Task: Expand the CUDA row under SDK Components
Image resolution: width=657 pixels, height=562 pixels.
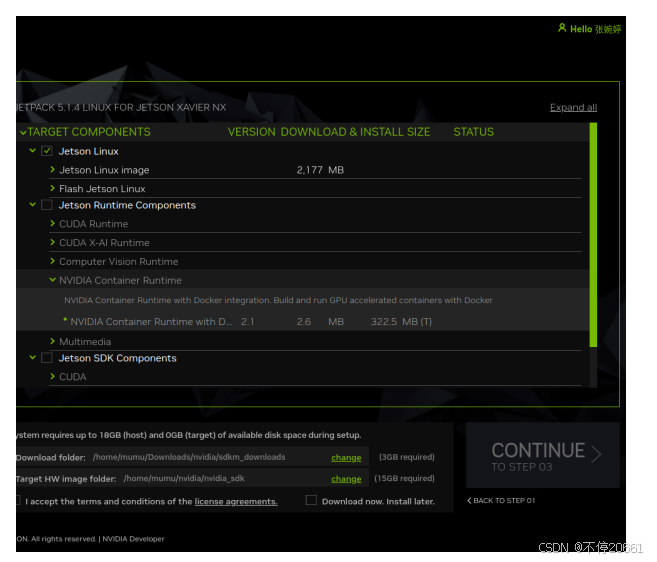Action: (x=52, y=376)
